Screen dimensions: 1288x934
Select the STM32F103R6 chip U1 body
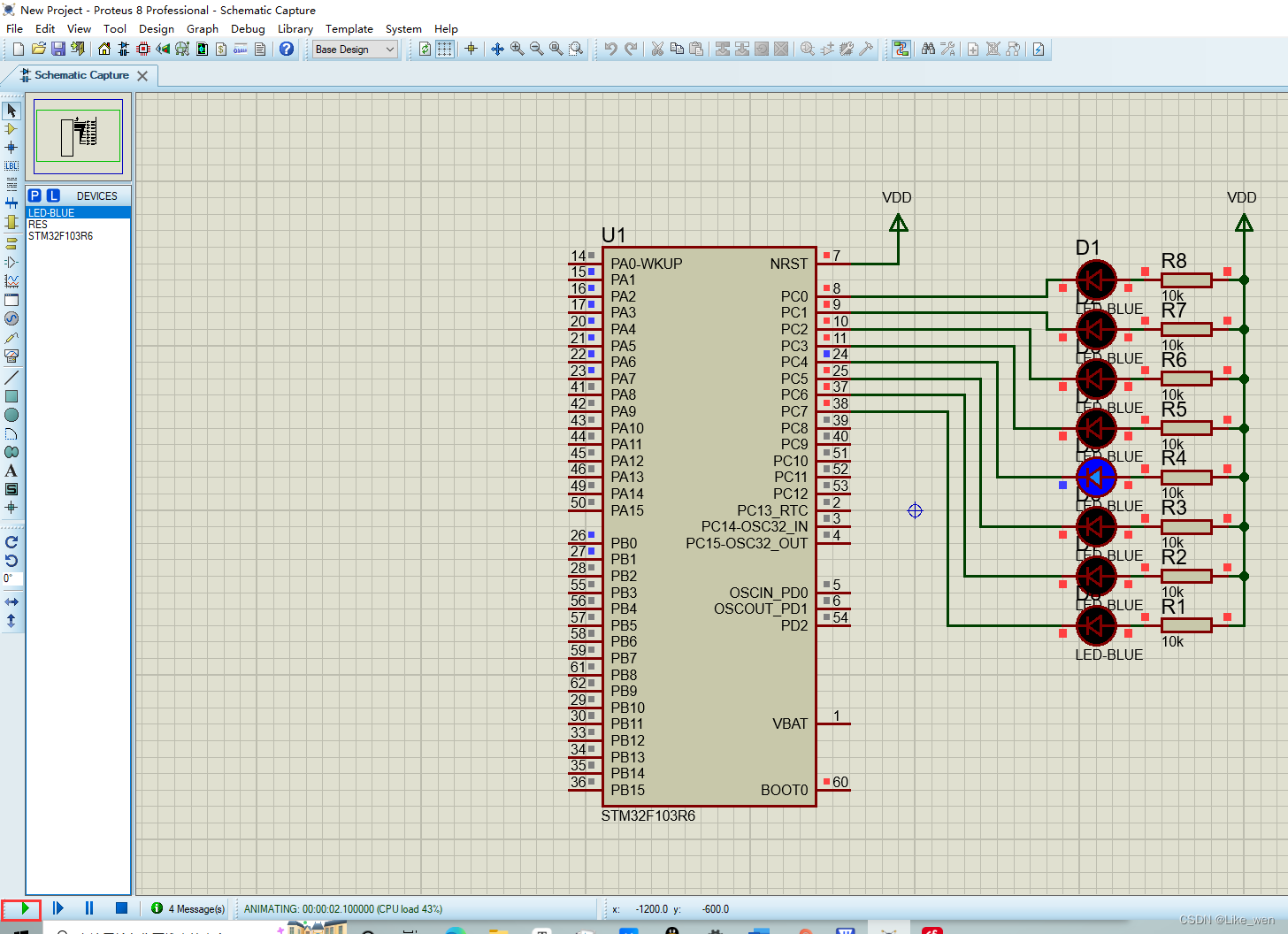tap(709, 526)
